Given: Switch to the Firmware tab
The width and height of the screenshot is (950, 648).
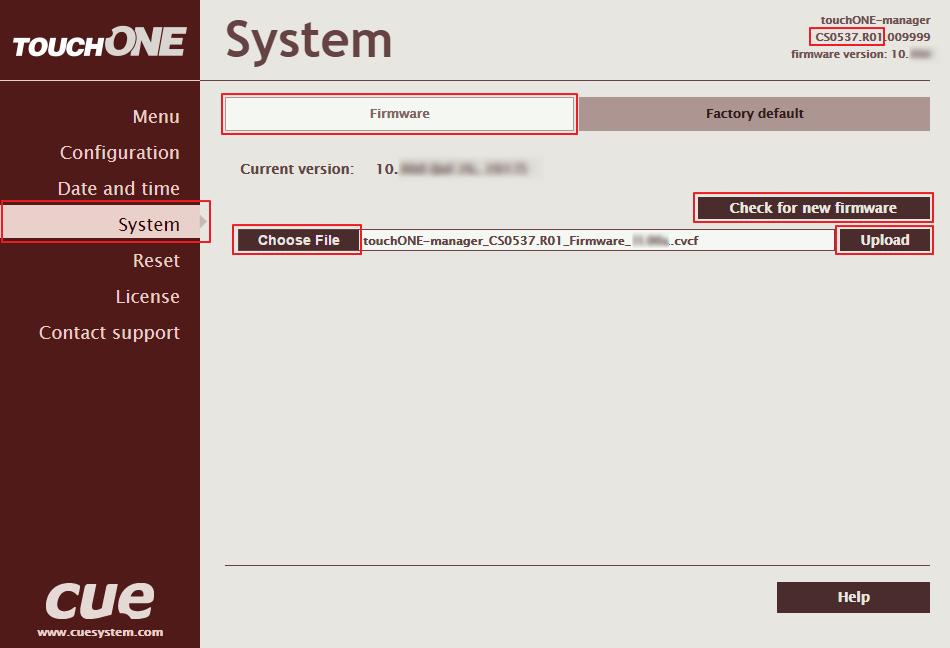Looking at the screenshot, I should [399, 114].
